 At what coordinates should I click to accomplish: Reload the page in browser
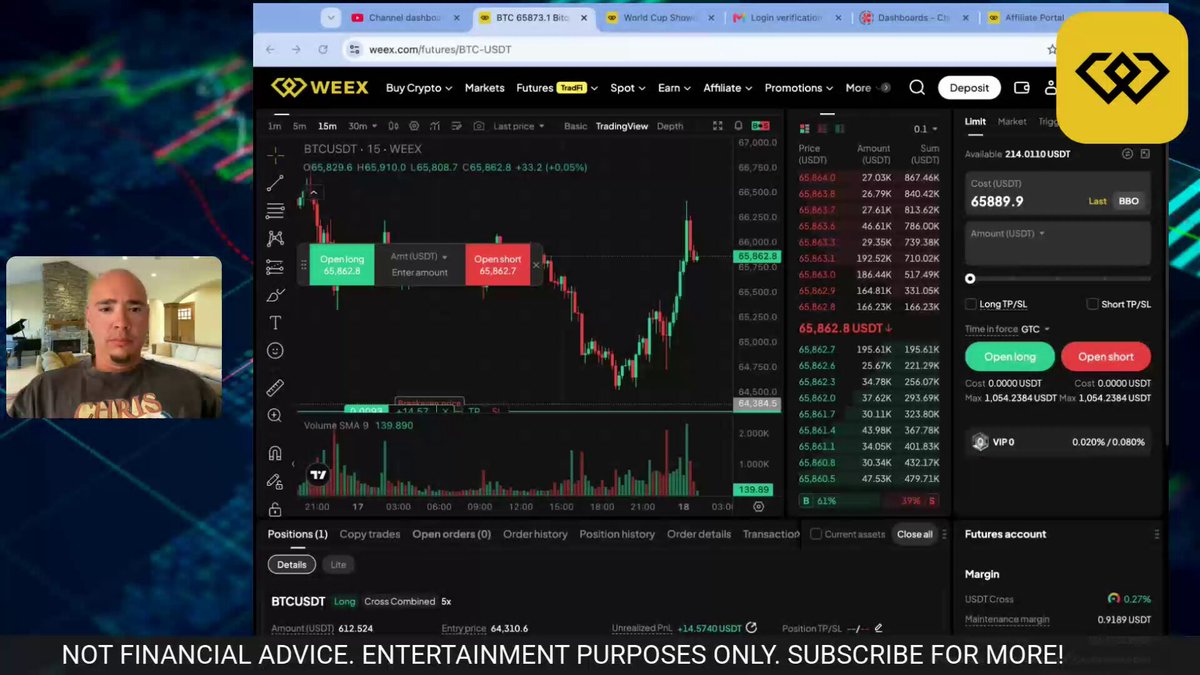323,49
